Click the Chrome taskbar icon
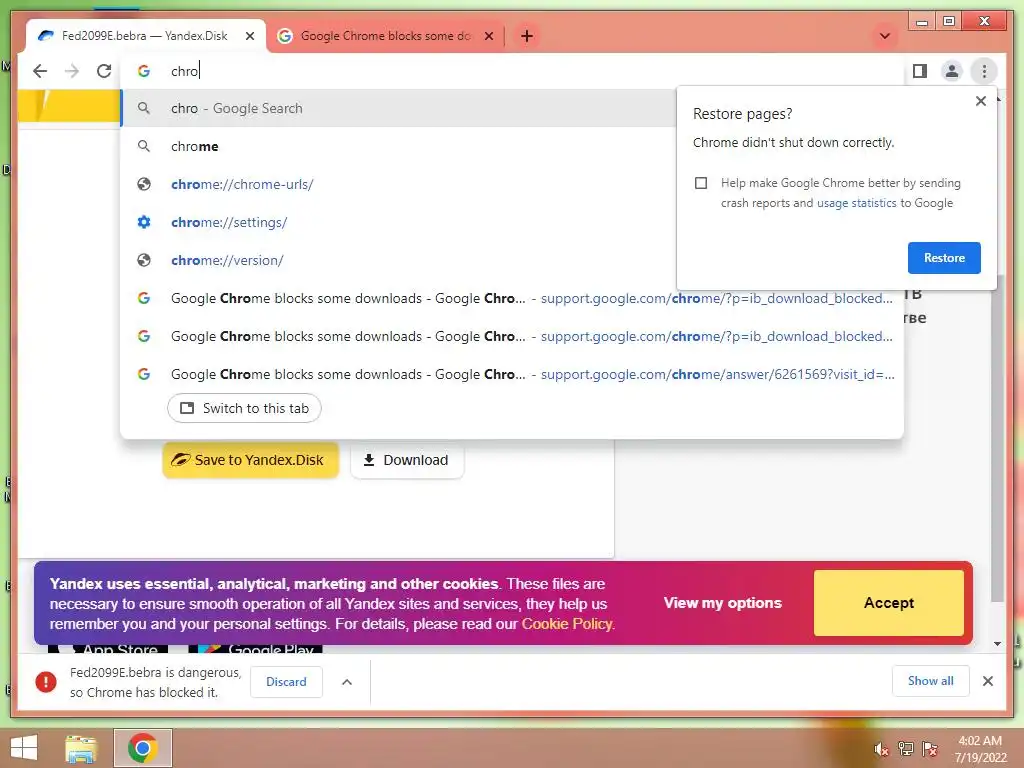Screen dimensions: 1024x768 coord(143,748)
